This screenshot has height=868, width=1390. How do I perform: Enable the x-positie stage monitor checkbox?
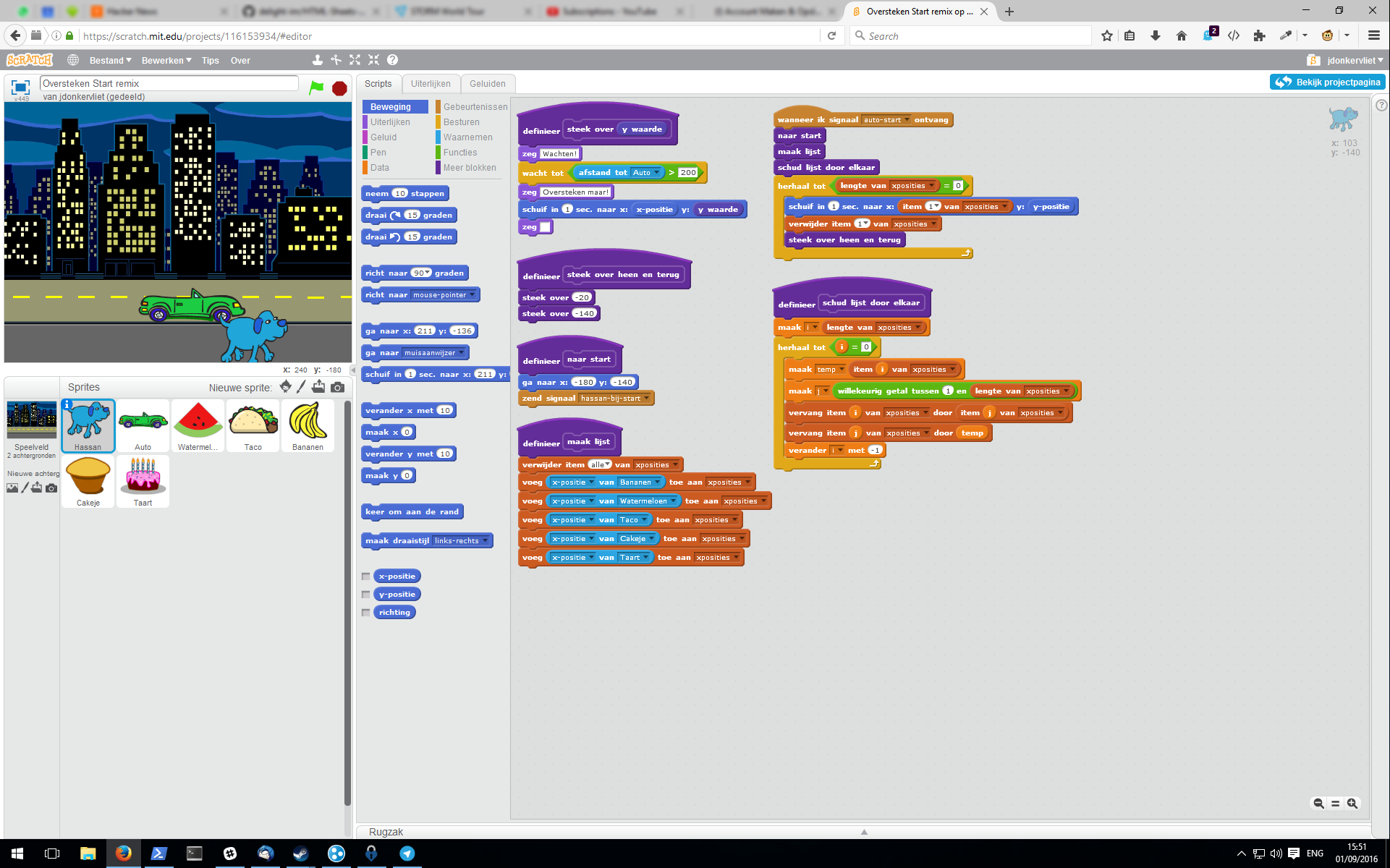click(x=366, y=576)
